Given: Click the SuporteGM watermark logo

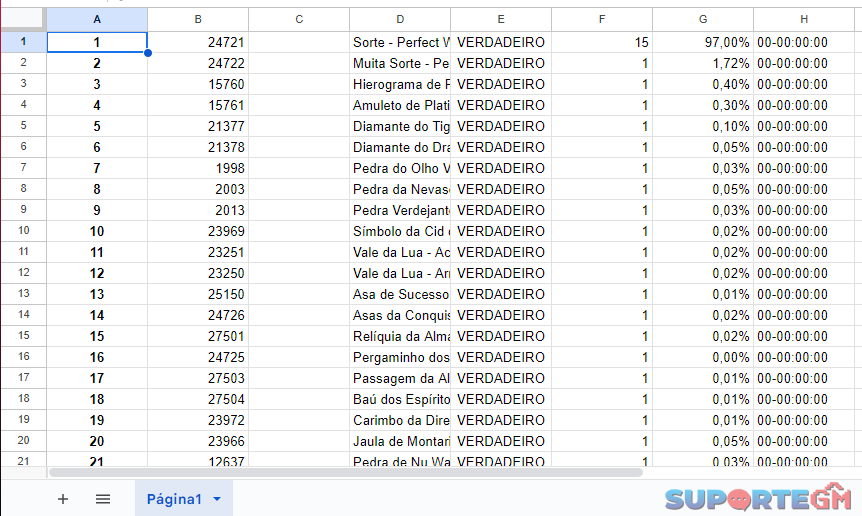Looking at the screenshot, I should (758, 498).
